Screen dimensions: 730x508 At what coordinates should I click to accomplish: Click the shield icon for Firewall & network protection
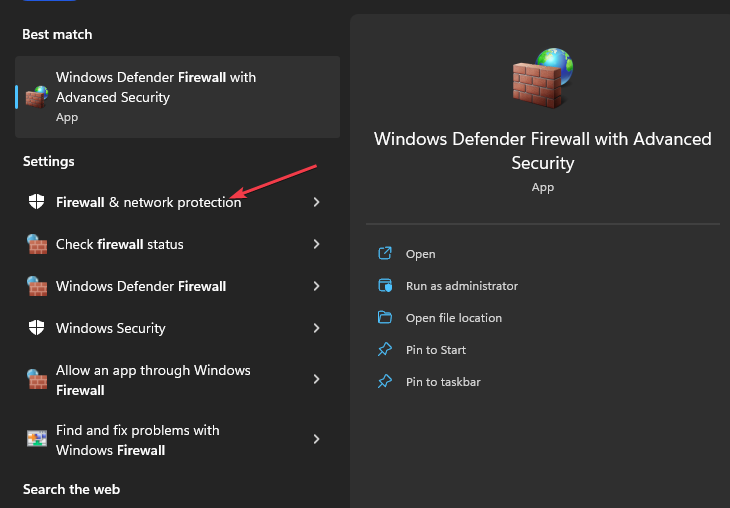tap(36, 202)
